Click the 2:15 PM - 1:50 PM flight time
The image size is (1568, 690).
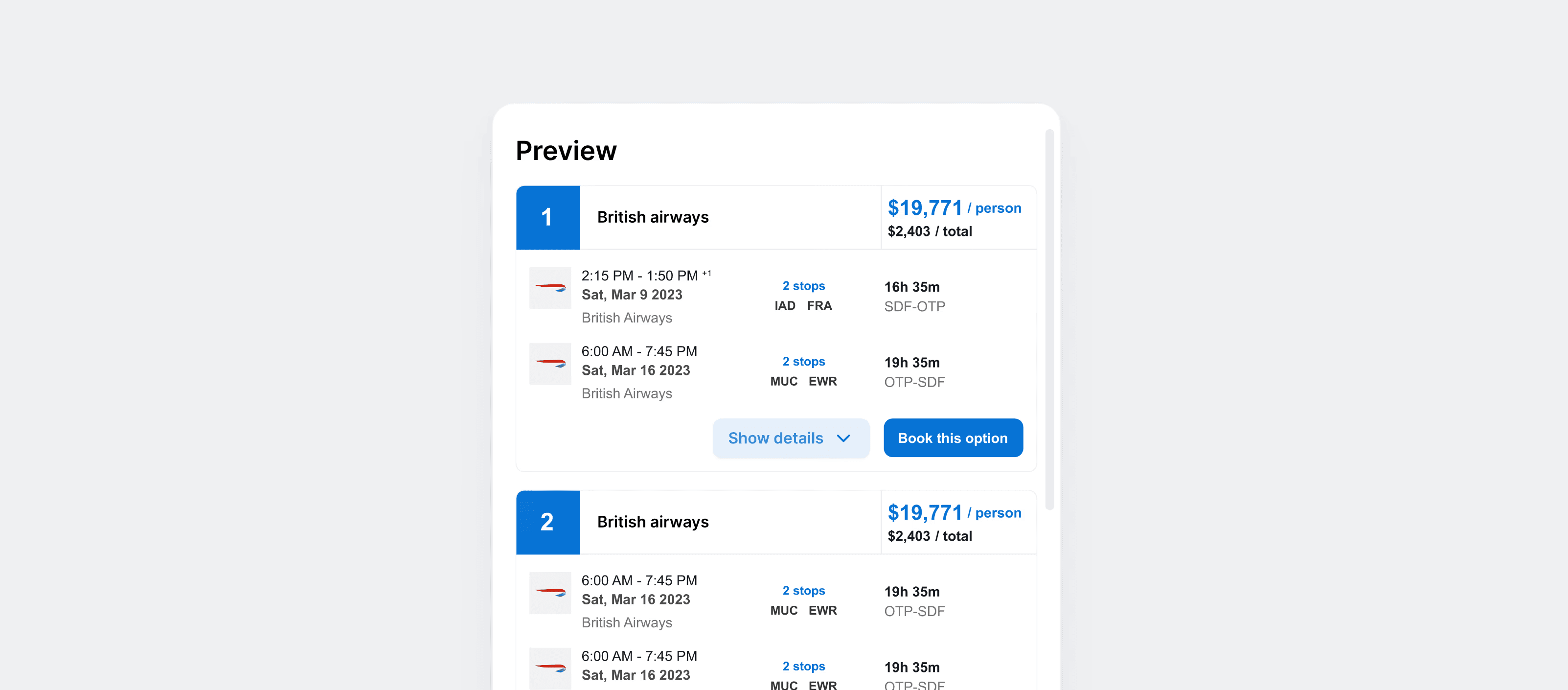639,276
